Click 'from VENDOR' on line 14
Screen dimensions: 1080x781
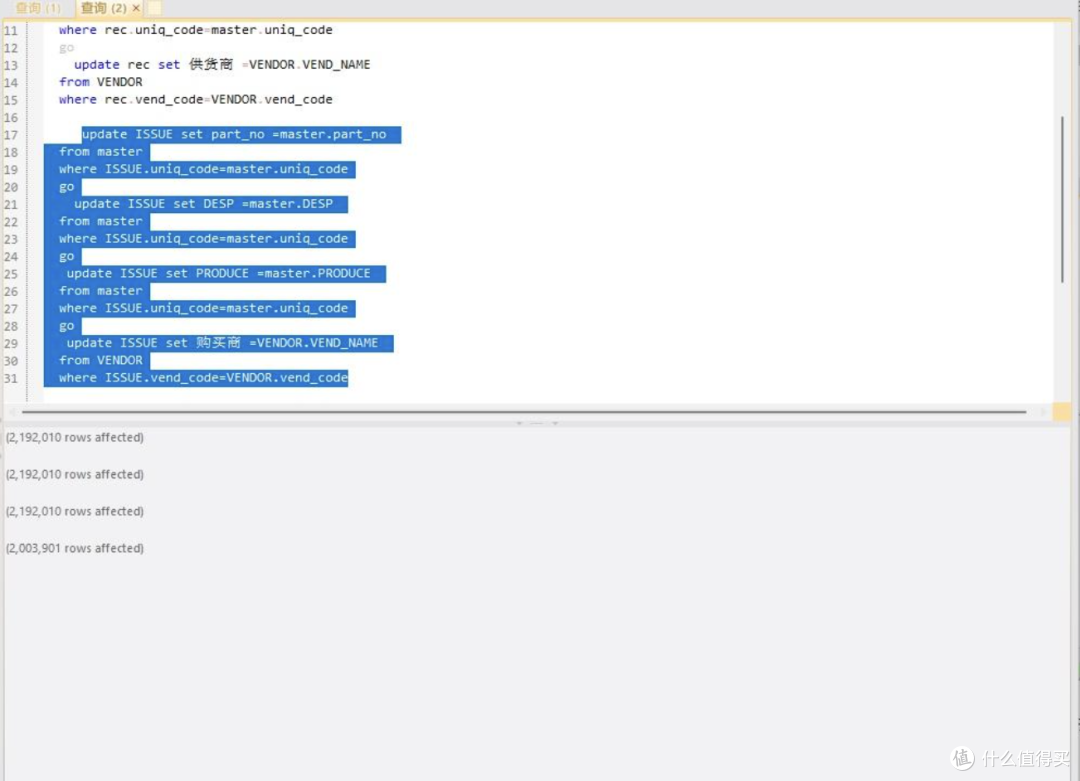[x=101, y=82]
